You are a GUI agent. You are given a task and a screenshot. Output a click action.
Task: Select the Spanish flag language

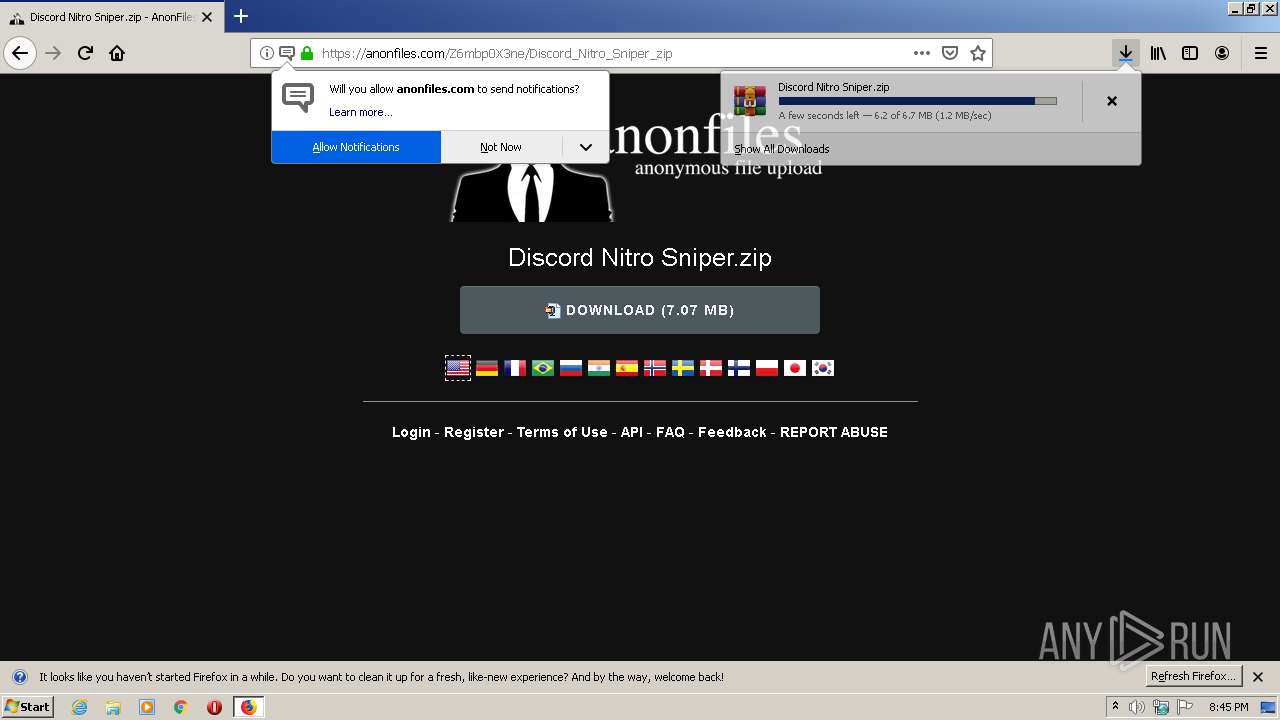click(x=627, y=368)
